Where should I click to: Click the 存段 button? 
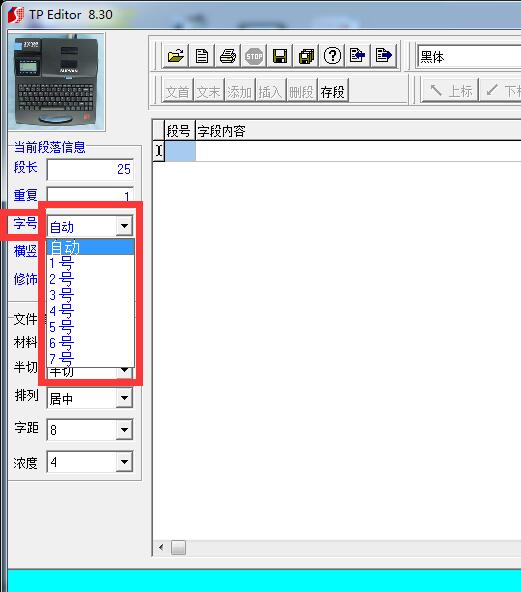333,91
